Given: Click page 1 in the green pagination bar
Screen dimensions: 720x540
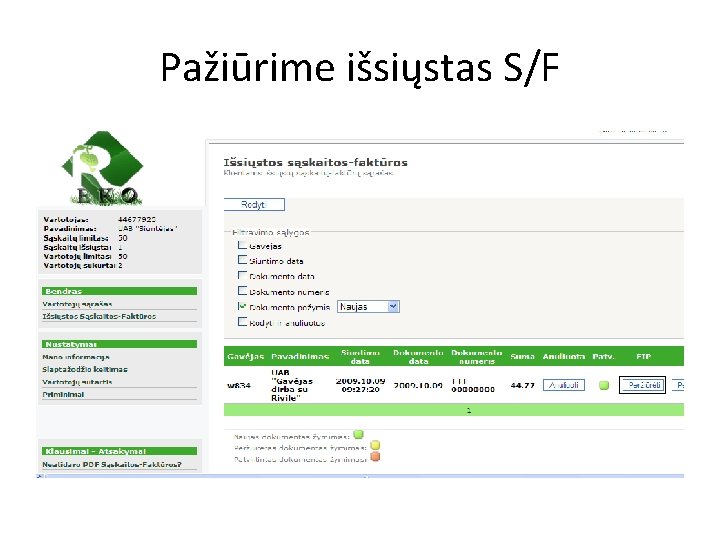Looking at the screenshot, I should coord(469,411).
